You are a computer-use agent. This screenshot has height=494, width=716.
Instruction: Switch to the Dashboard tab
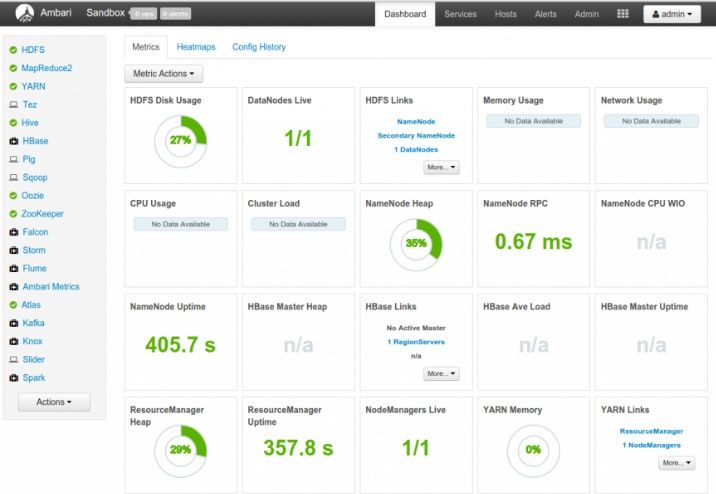click(405, 14)
